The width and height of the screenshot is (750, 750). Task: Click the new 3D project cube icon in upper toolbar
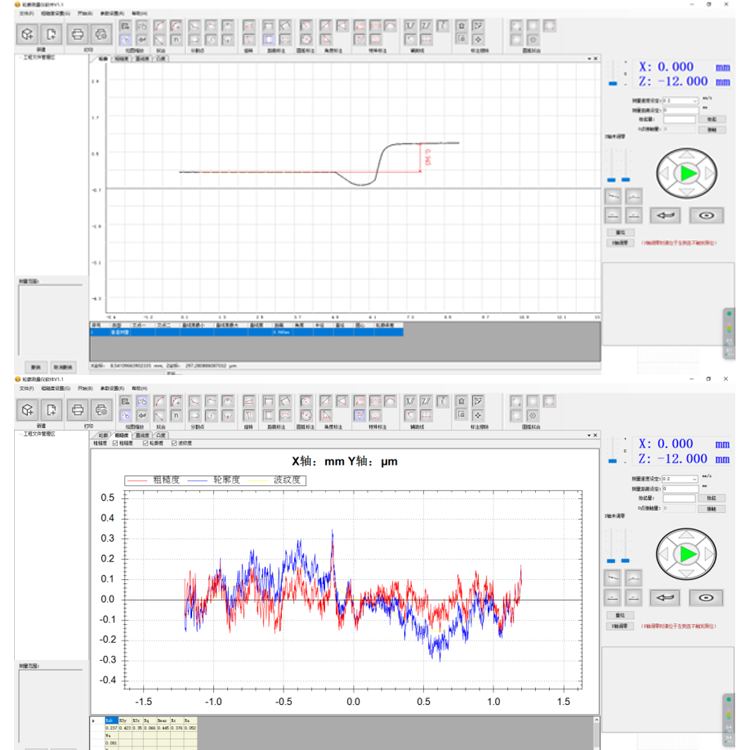point(28,34)
